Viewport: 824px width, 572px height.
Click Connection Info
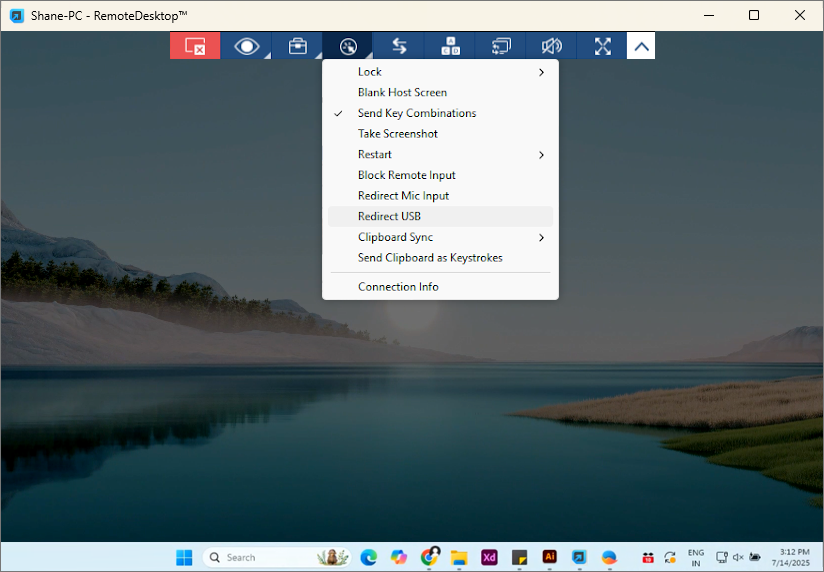tap(398, 287)
